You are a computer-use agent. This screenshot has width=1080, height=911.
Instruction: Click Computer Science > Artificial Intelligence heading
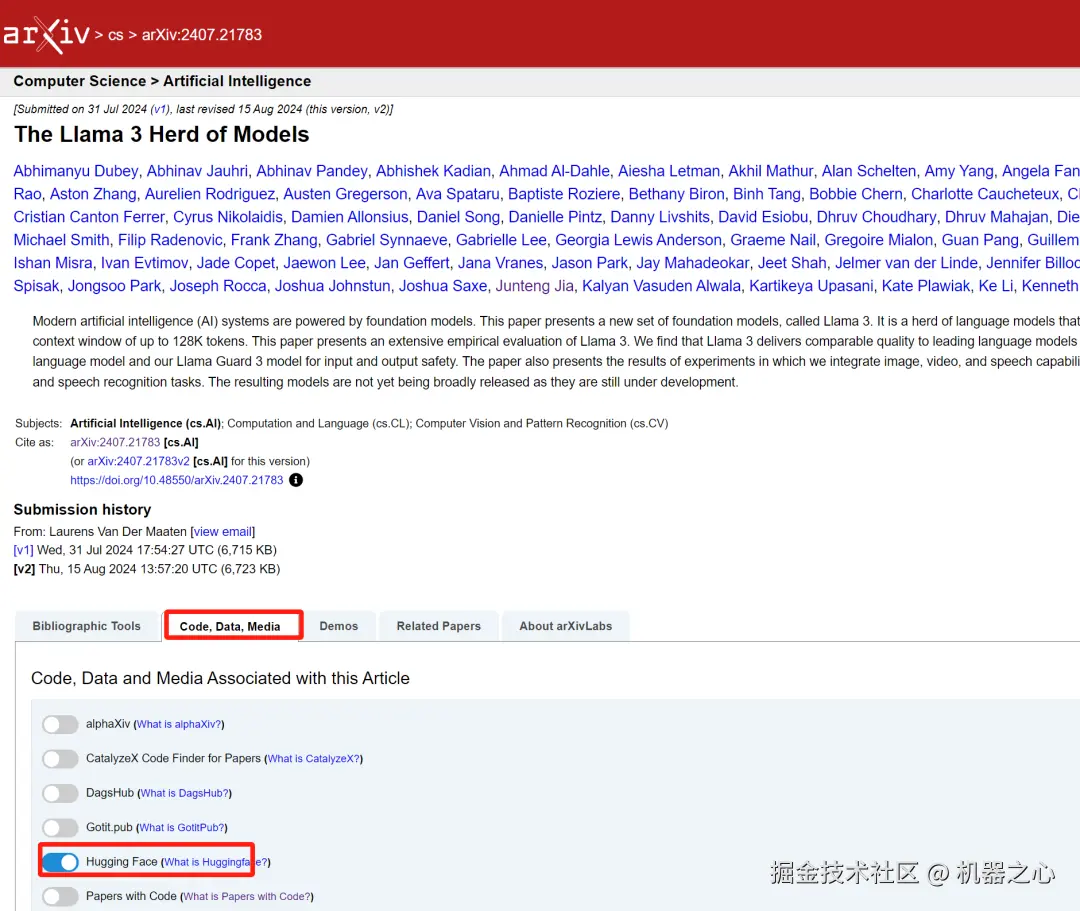tap(163, 81)
